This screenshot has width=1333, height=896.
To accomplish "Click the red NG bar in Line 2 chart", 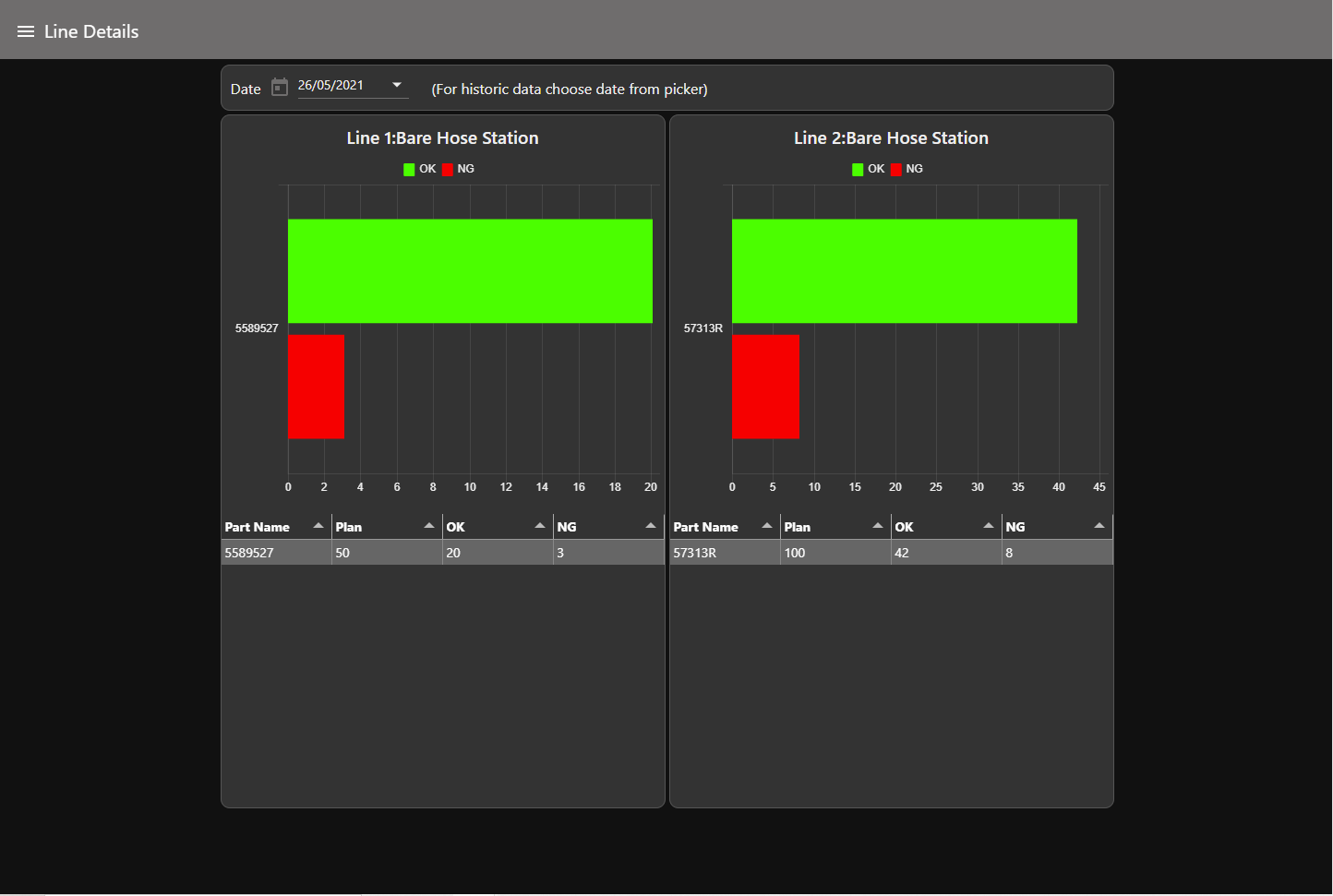I will (765, 387).
